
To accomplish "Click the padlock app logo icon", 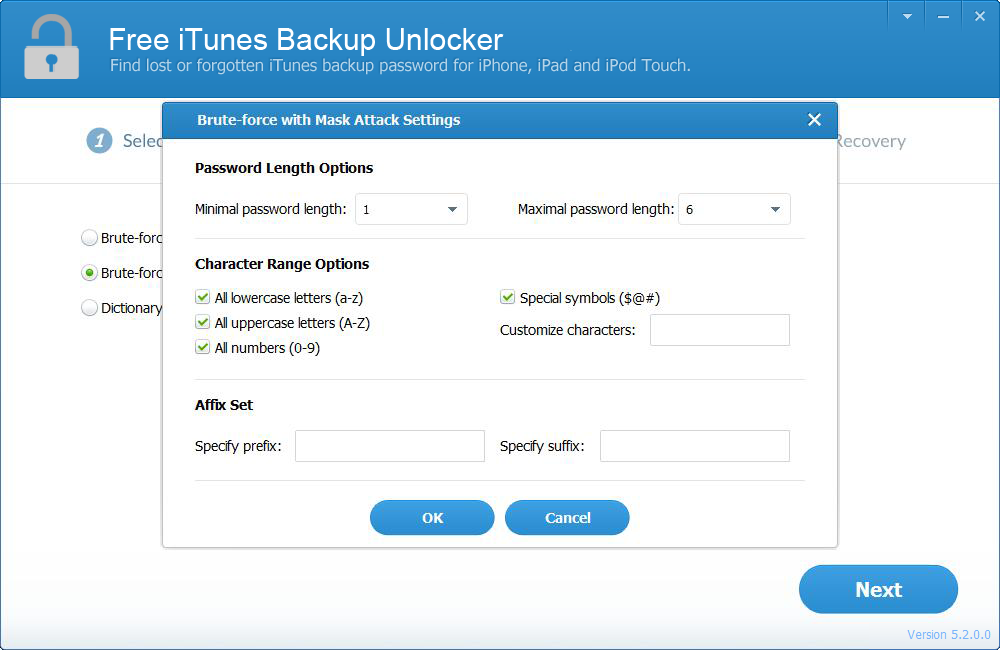I will click(x=51, y=47).
